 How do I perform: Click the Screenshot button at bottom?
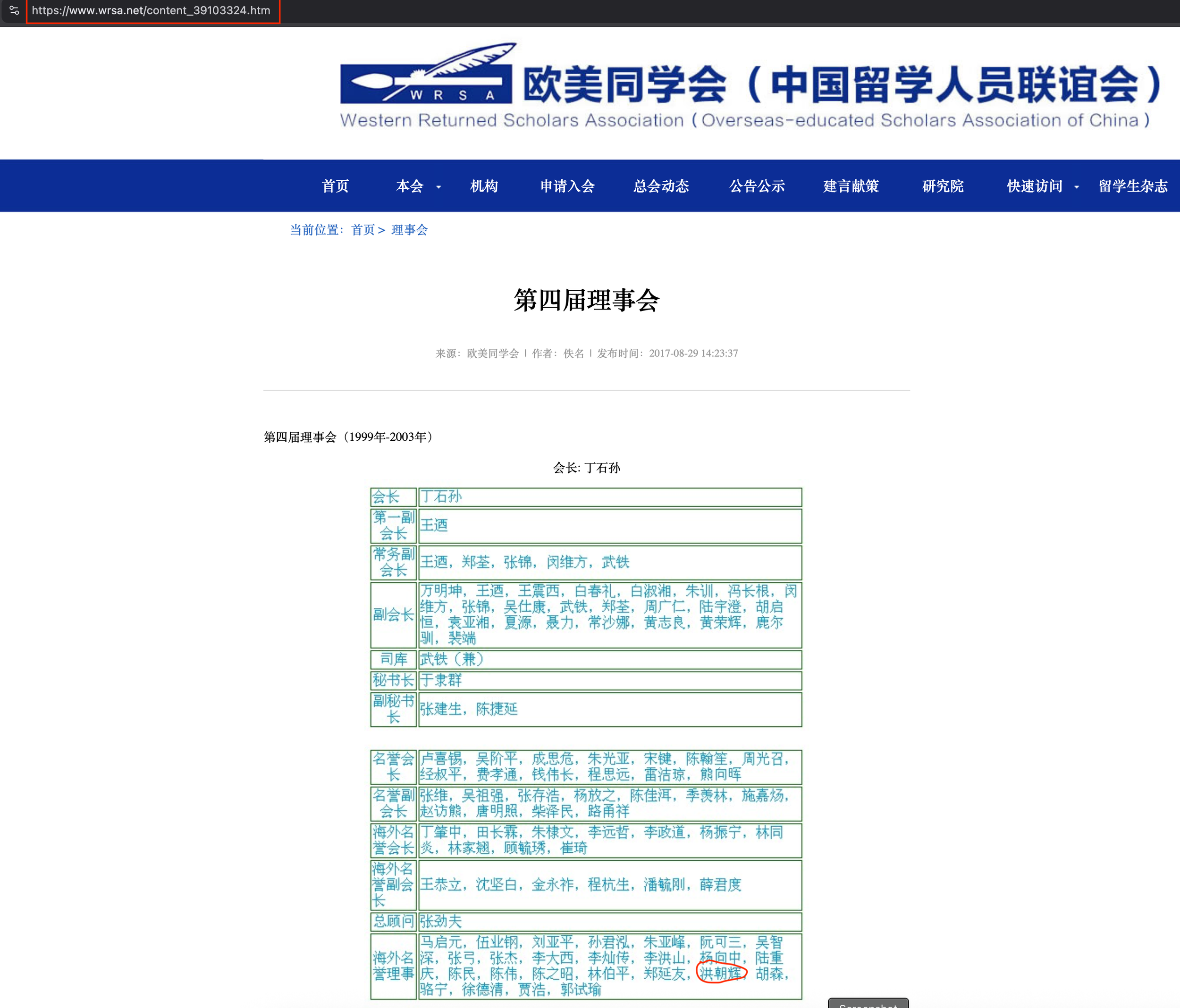[868, 1003]
